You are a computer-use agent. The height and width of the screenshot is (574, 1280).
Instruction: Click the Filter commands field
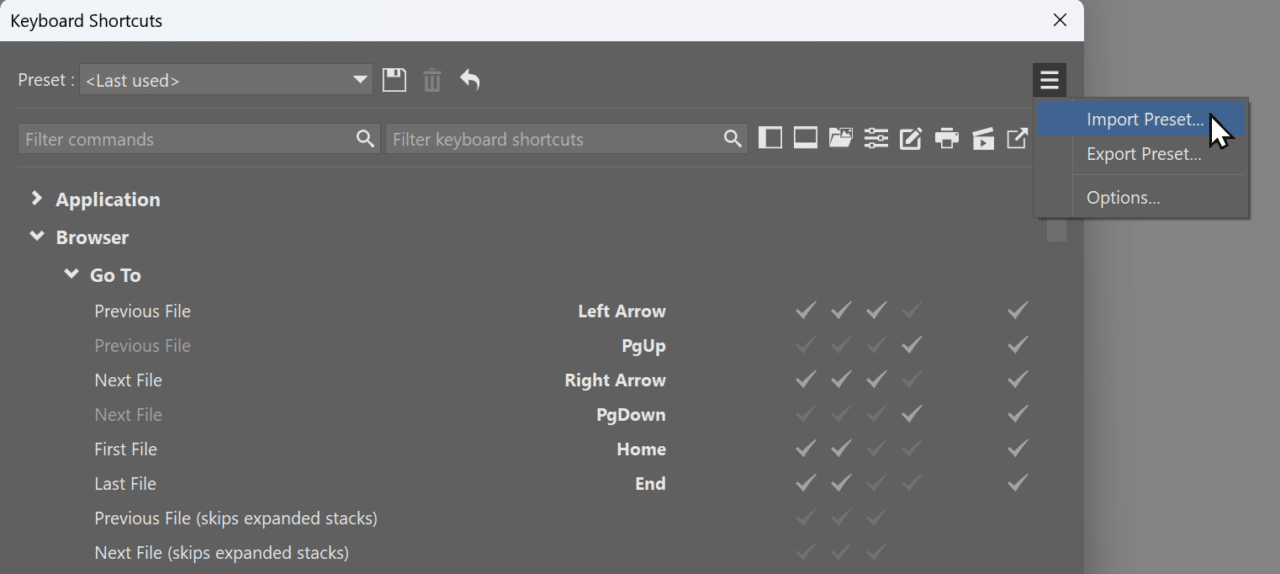click(x=198, y=139)
